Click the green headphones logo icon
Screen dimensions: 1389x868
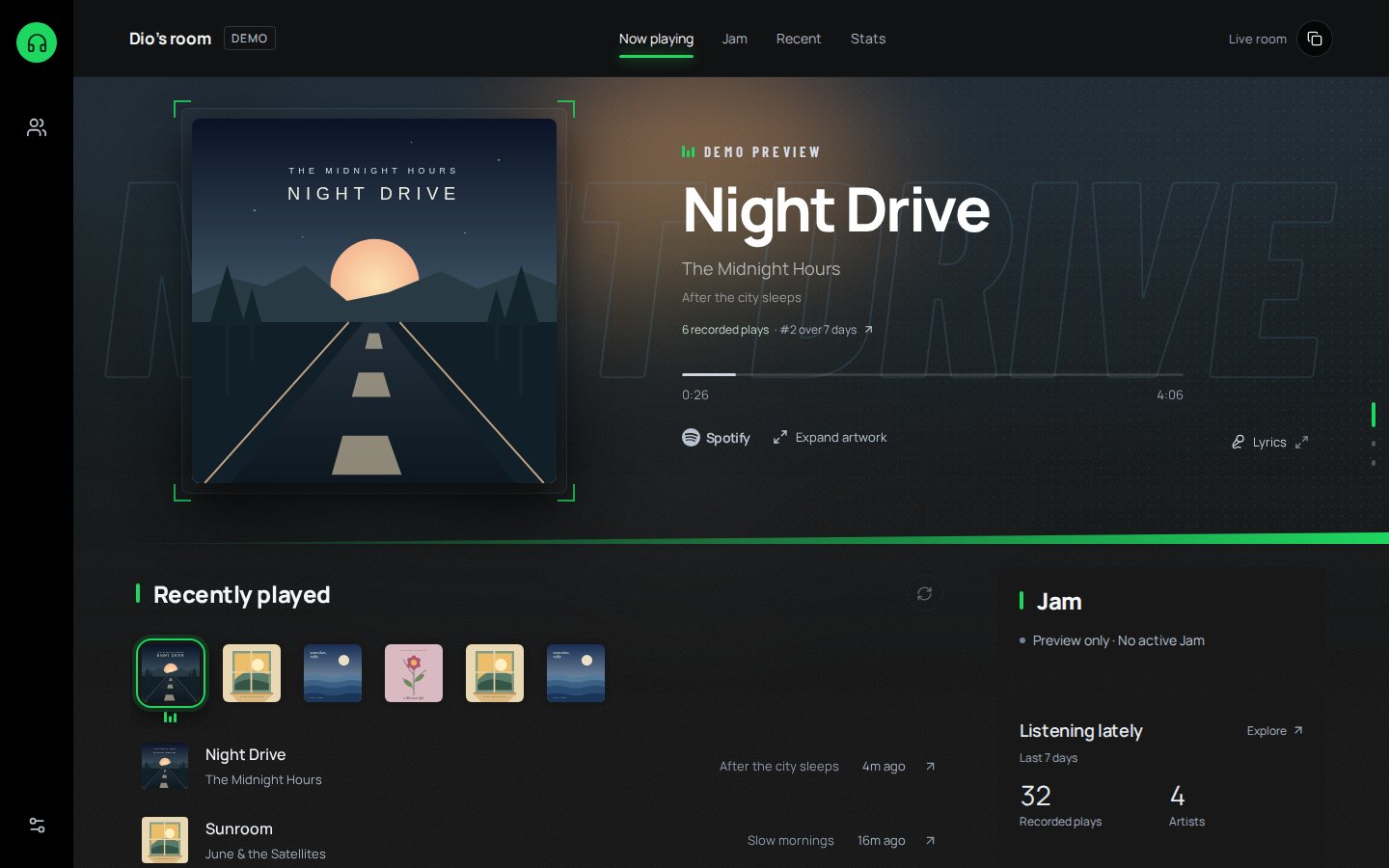click(x=37, y=42)
